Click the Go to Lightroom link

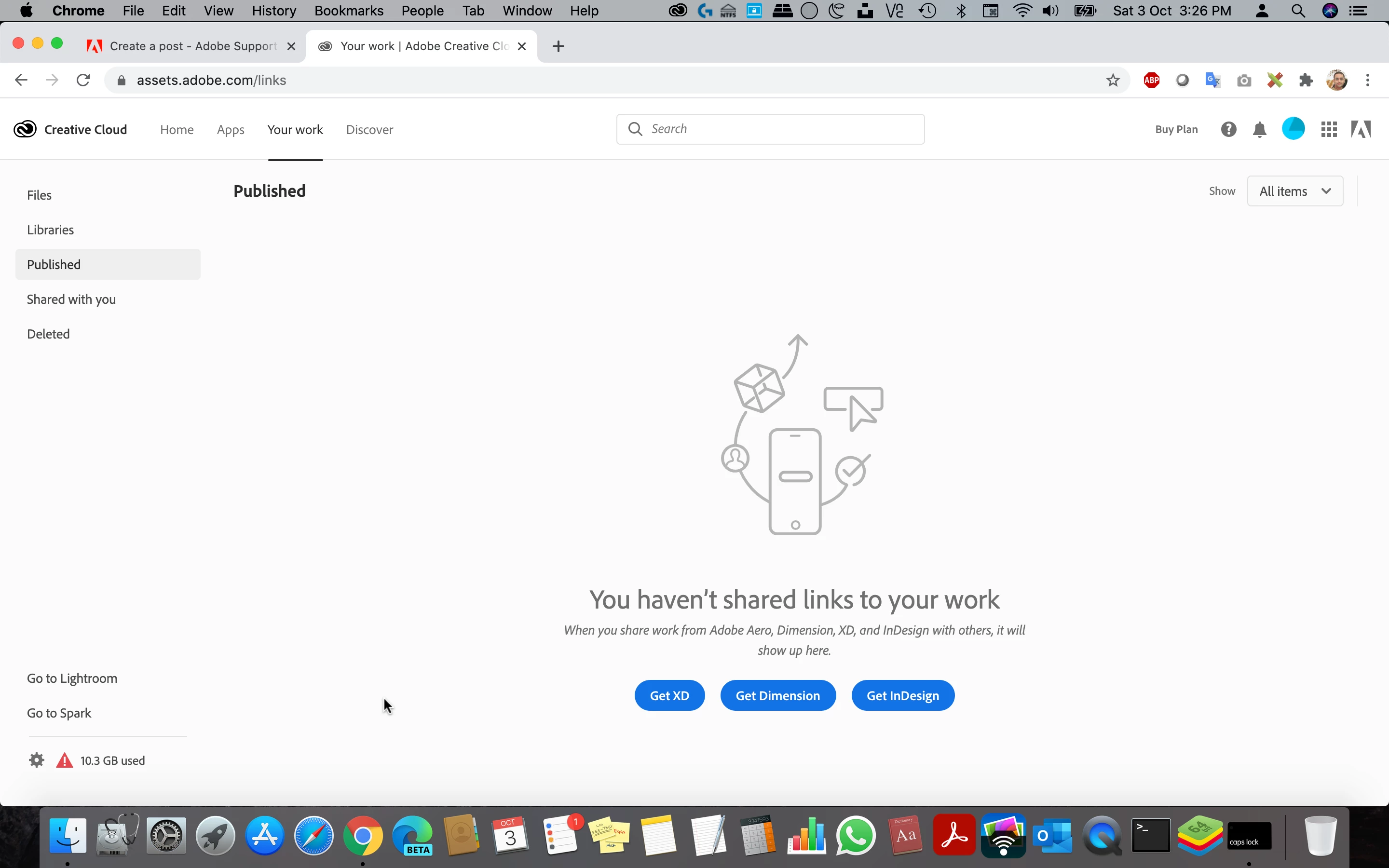pyautogui.click(x=72, y=678)
